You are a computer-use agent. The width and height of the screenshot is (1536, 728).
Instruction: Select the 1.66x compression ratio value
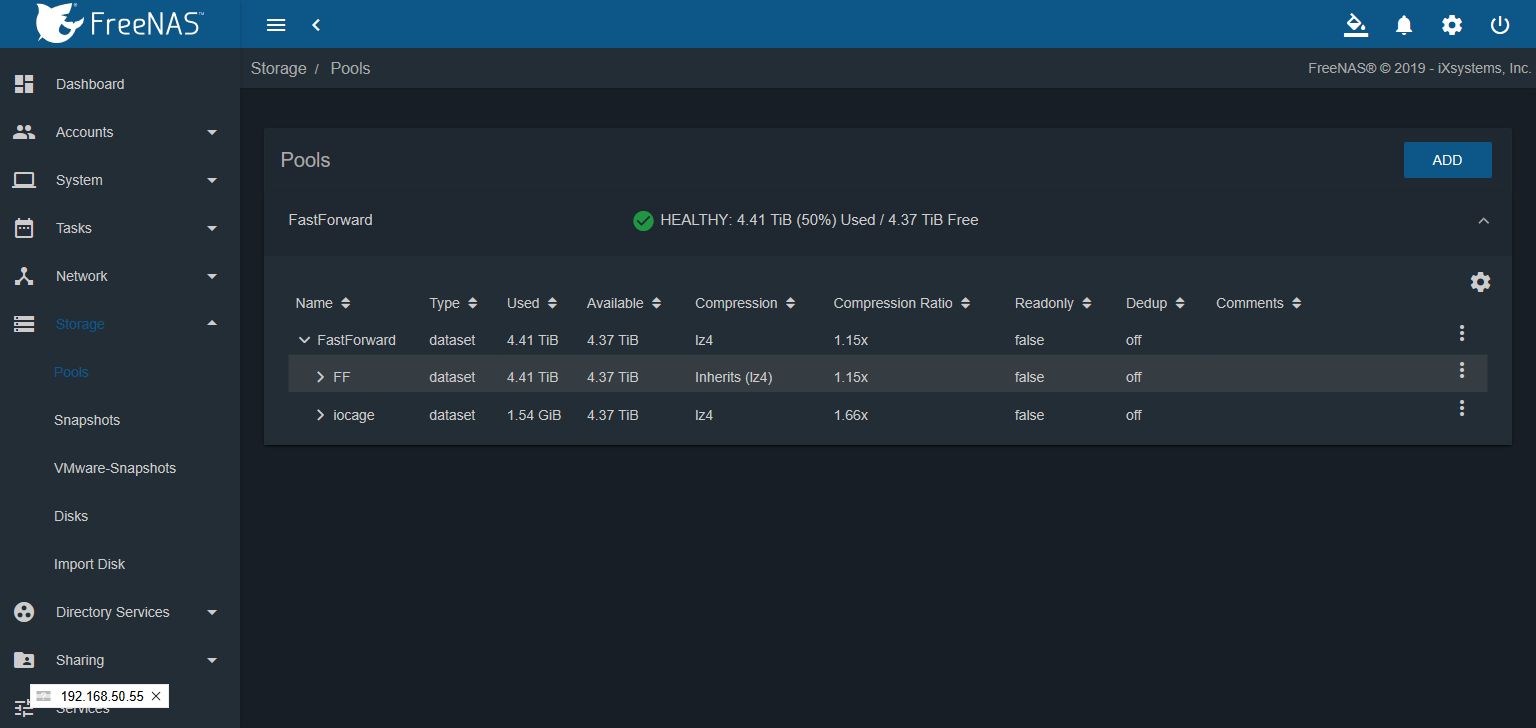(851, 415)
